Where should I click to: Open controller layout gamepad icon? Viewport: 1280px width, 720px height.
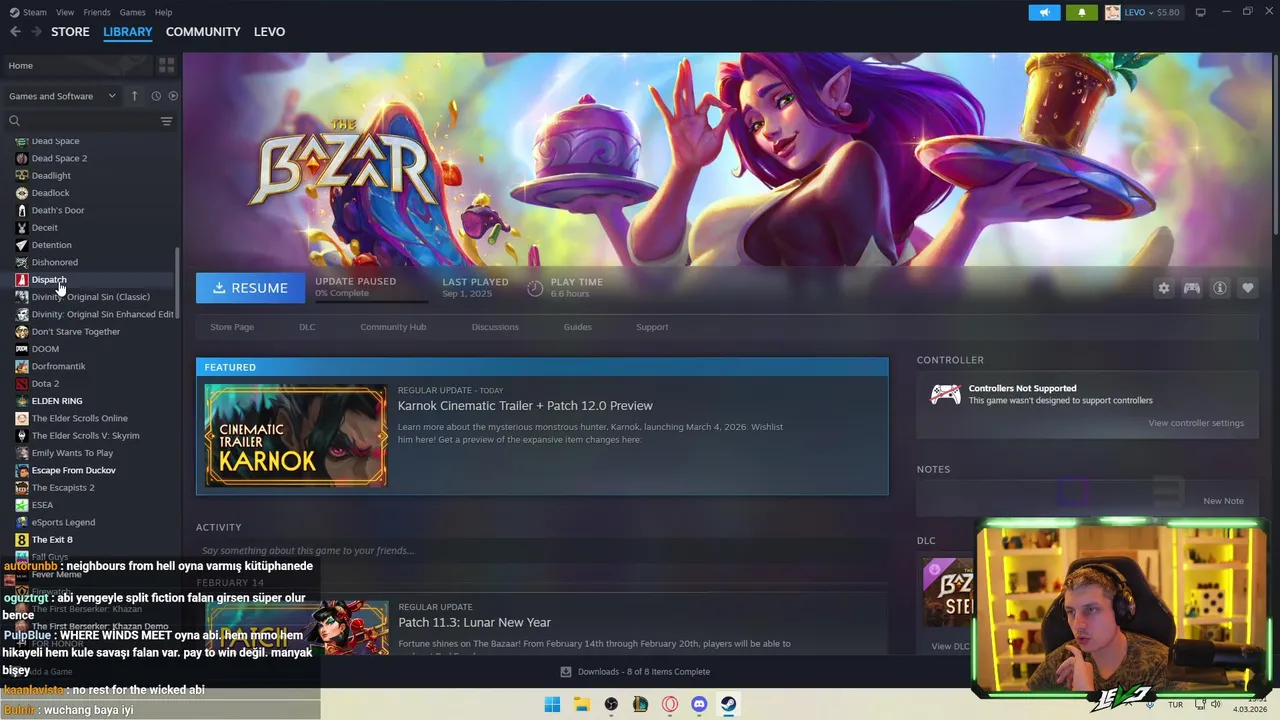click(1192, 288)
